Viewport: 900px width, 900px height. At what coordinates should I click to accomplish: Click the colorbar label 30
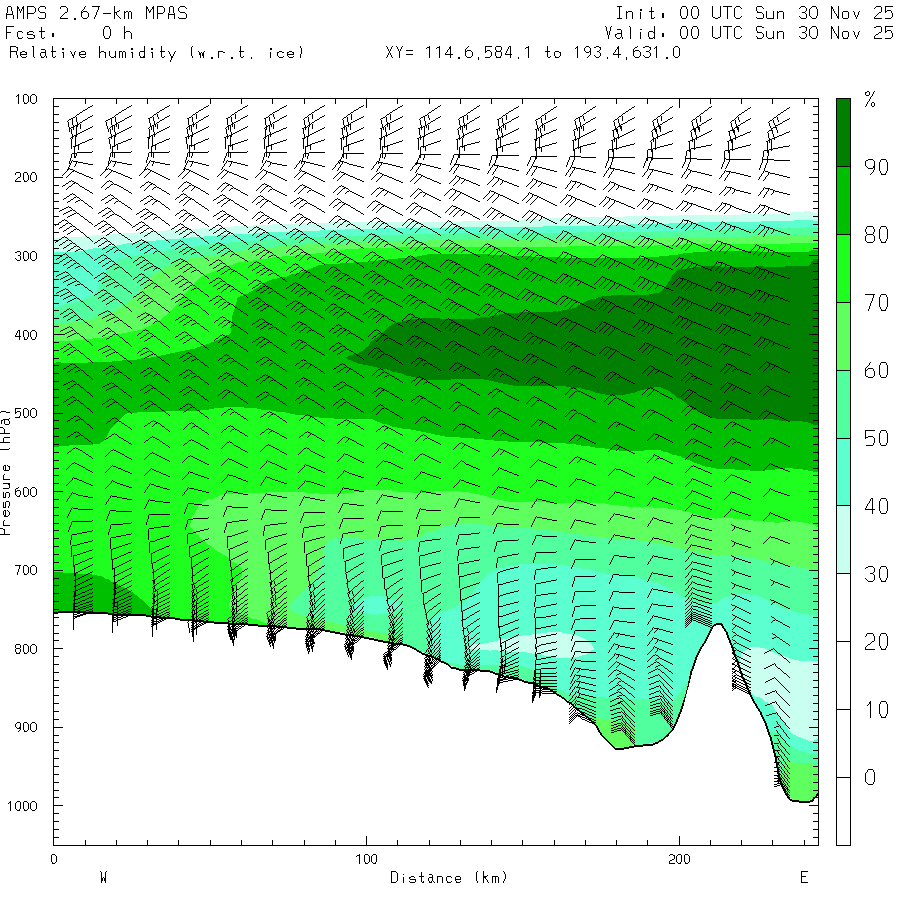[x=876, y=574]
